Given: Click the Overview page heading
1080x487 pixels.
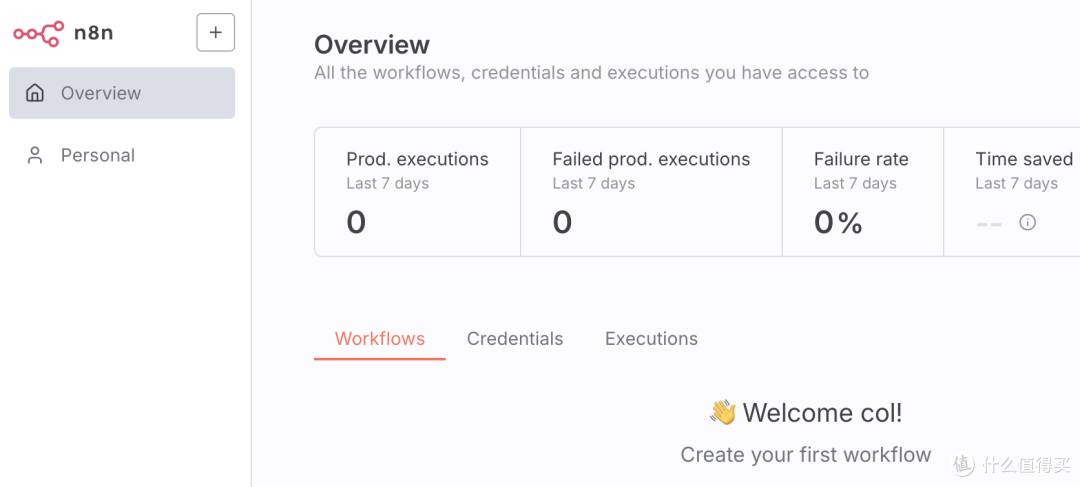Looking at the screenshot, I should tap(372, 45).
